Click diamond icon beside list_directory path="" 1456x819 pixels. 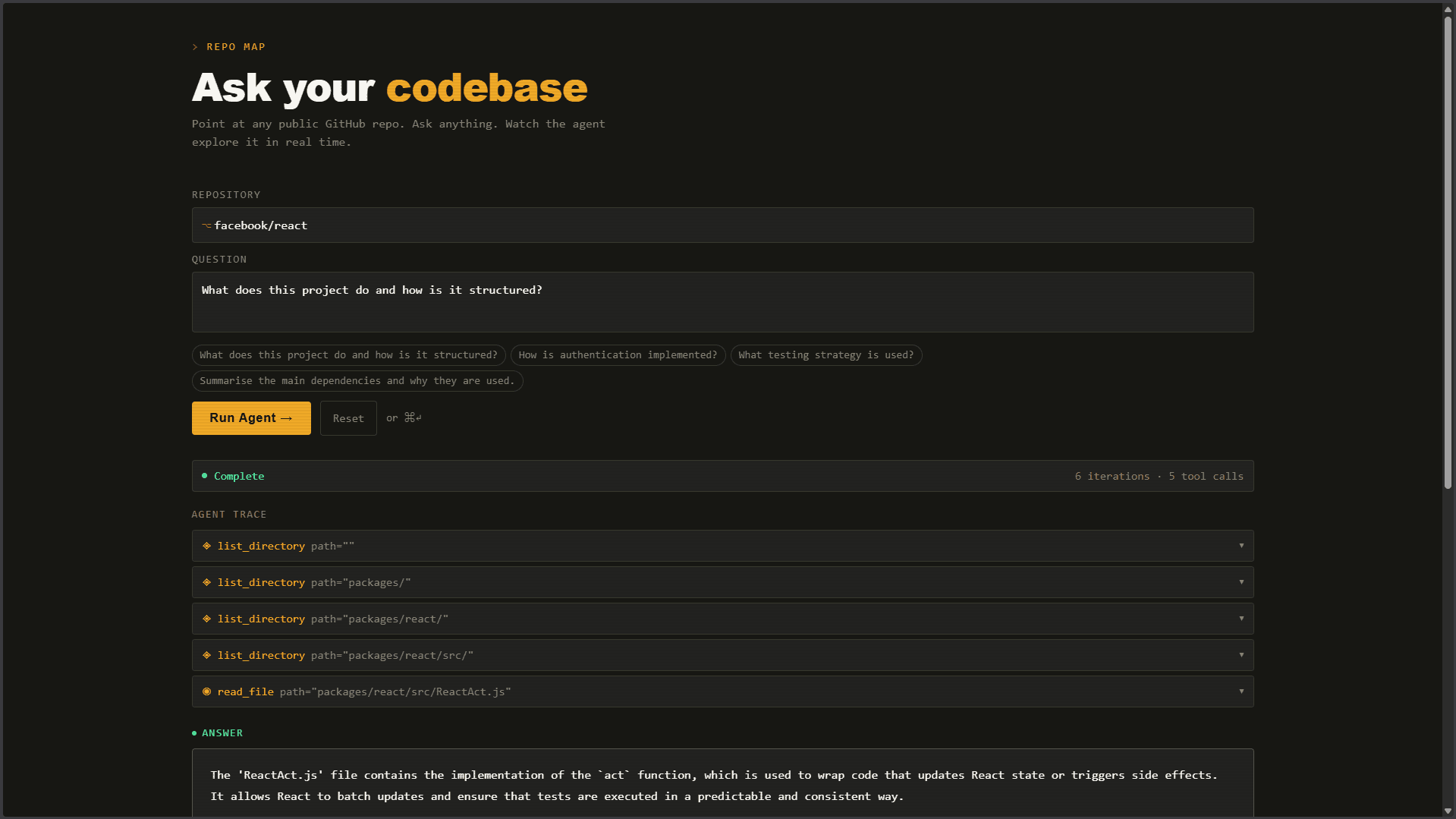coord(206,546)
